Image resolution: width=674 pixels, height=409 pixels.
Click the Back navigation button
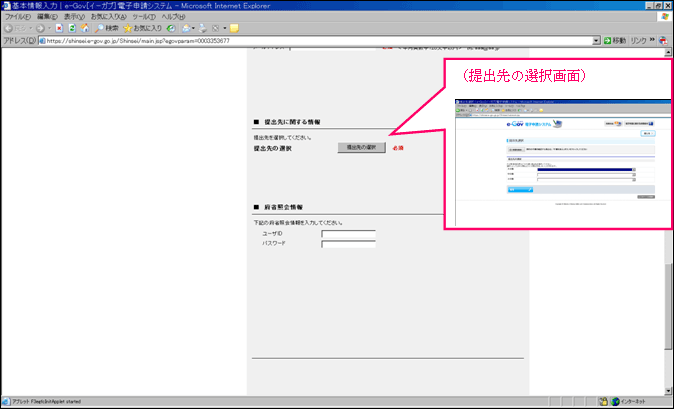[10, 28]
